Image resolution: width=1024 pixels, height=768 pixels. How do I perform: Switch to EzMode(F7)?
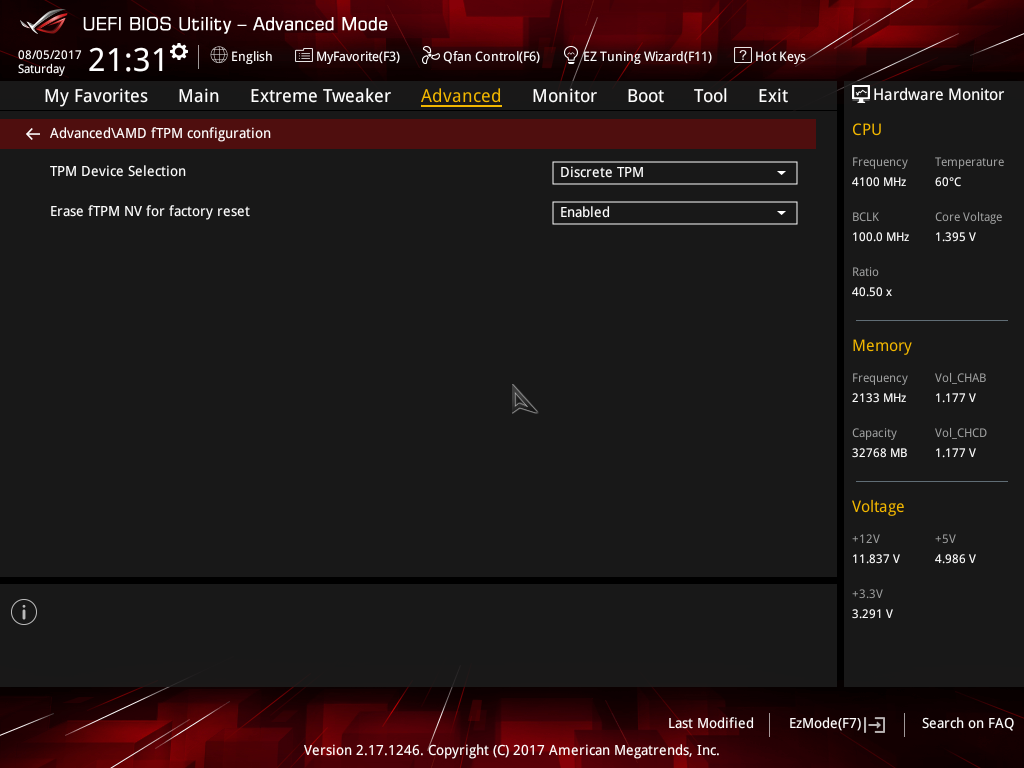pos(836,724)
